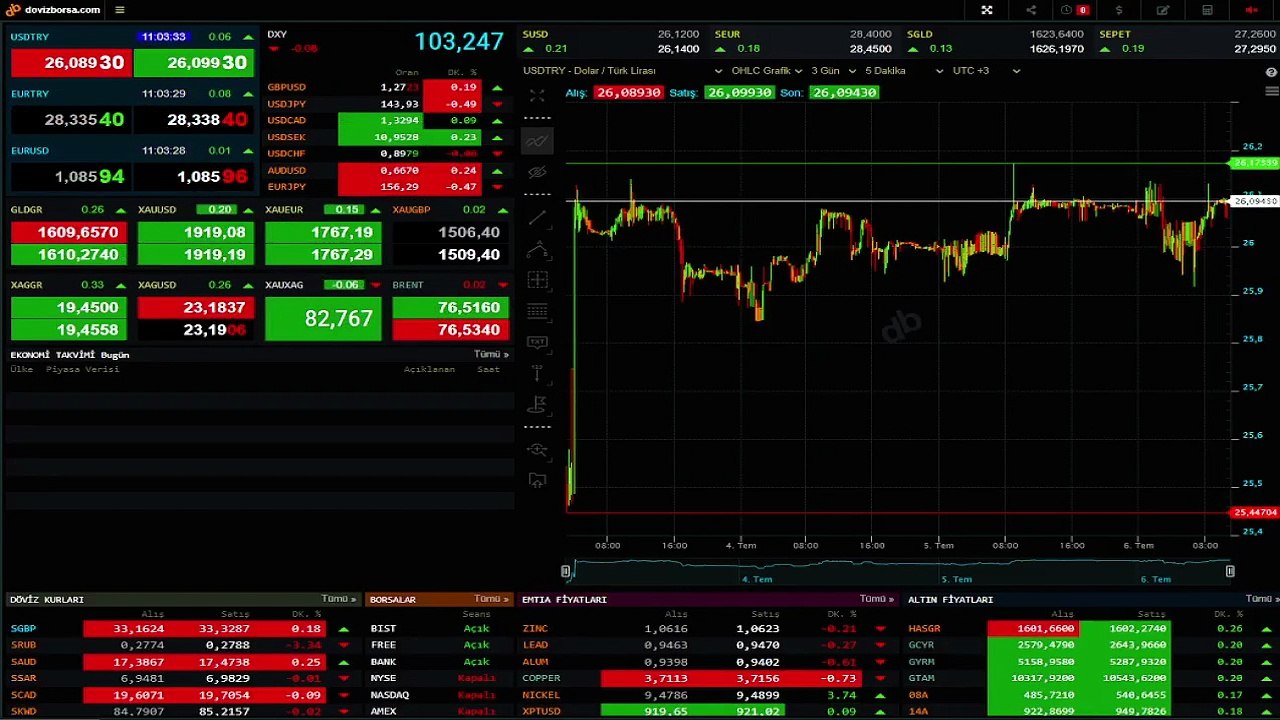Select the vertical measure tool
The image size is (1280, 720).
[x=537, y=373]
